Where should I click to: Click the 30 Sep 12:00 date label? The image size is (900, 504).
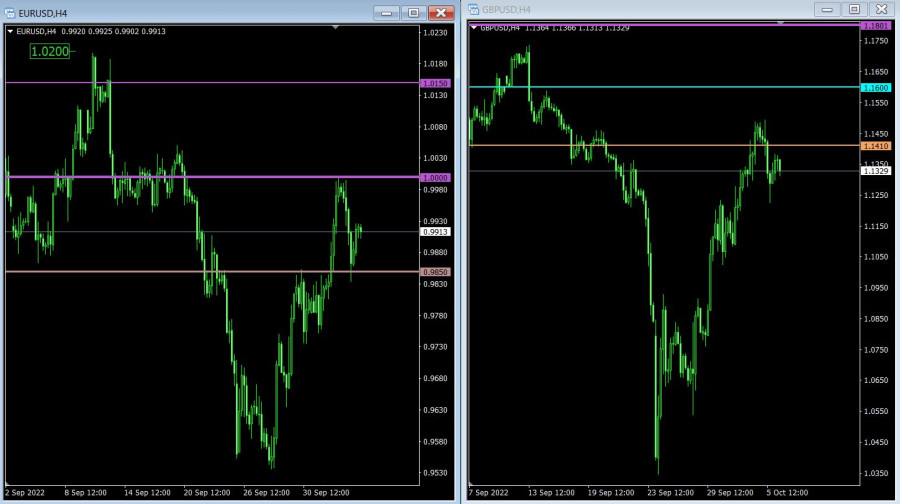tap(326, 493)
